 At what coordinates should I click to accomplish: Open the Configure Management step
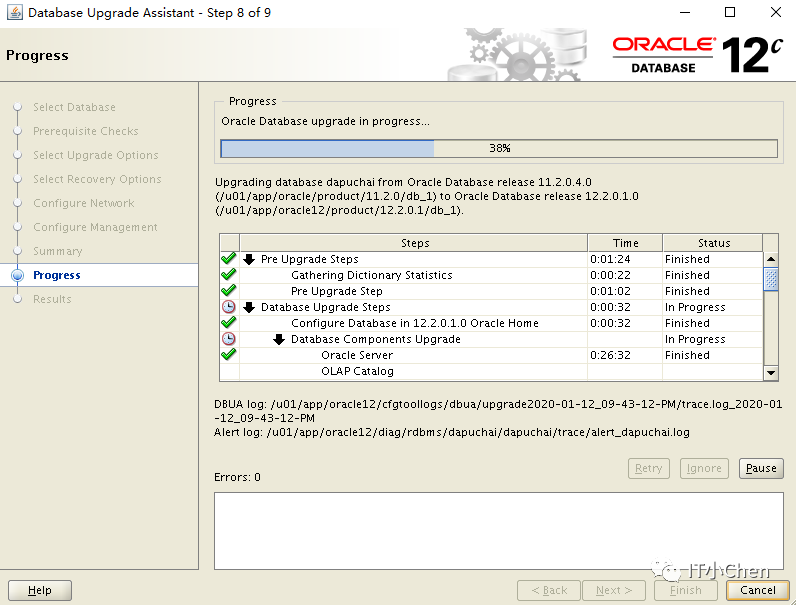pos(95,227)
